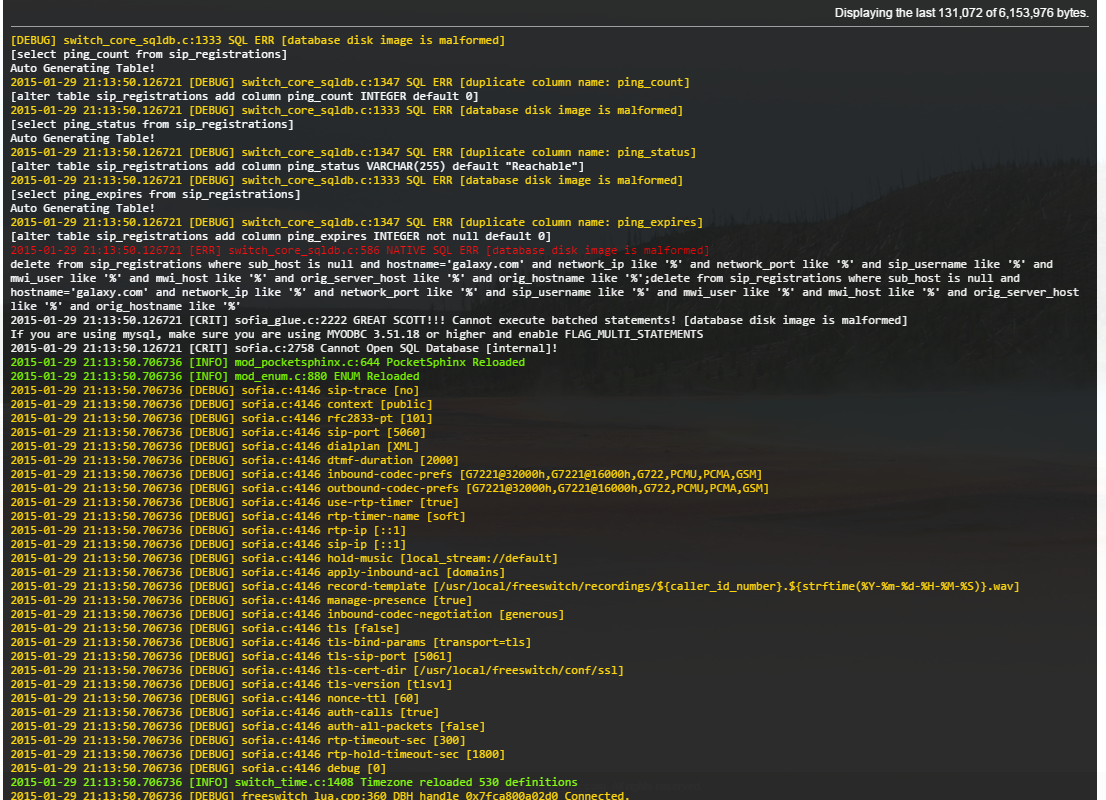Select the 'Timezone reloaded 530 definitions' info line
The height and width of the screenshot is (800, 1106).
point(293,782)
